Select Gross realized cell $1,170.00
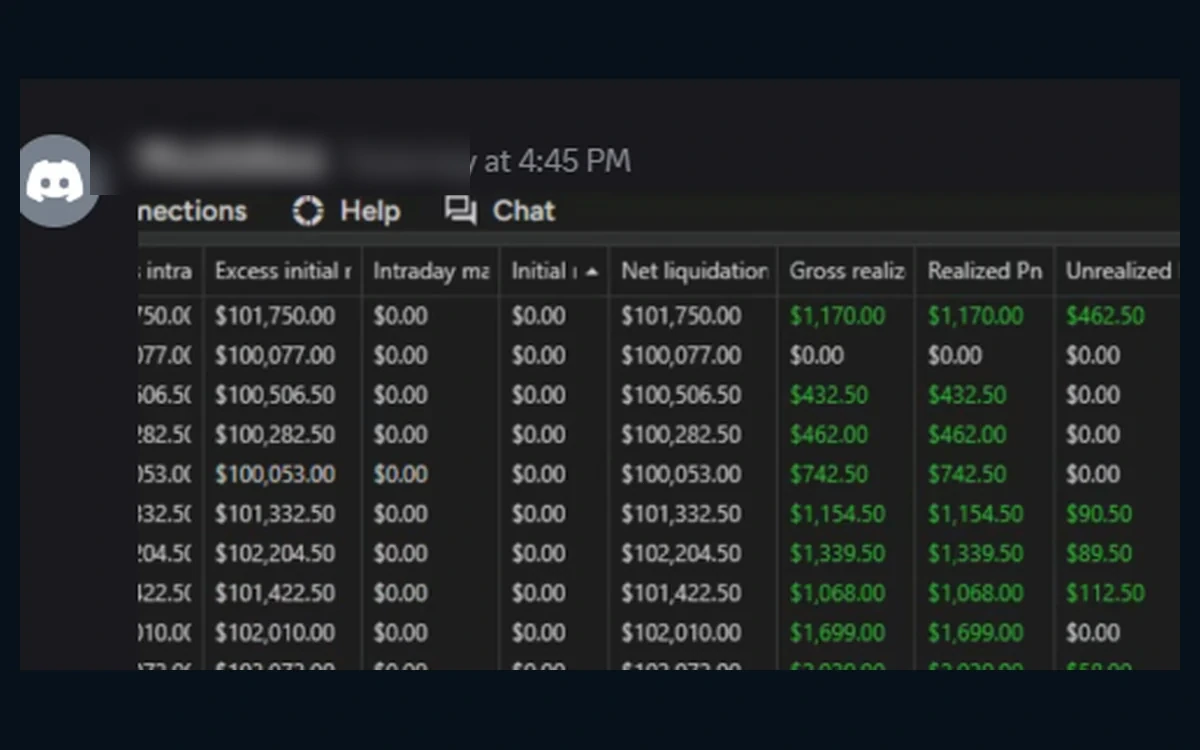The height and width of the screenshot is (750, 1200). [838, 316]
